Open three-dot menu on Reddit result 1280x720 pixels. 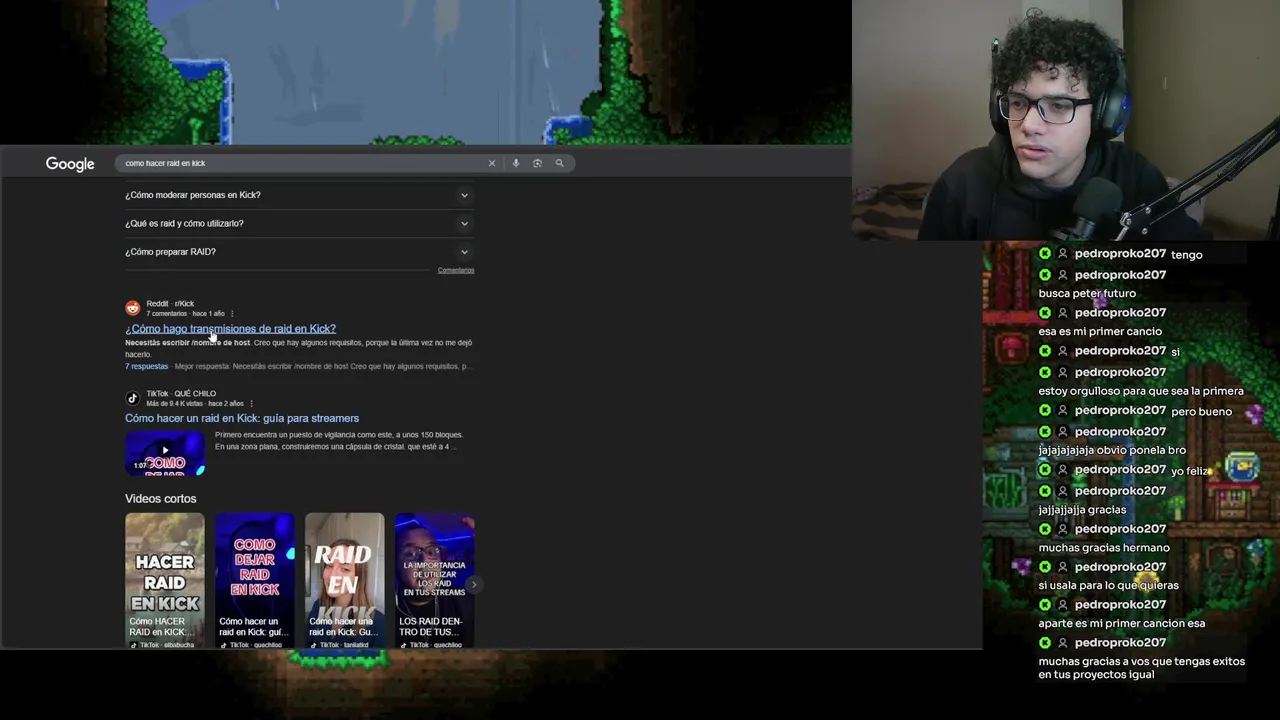[232, 314]
